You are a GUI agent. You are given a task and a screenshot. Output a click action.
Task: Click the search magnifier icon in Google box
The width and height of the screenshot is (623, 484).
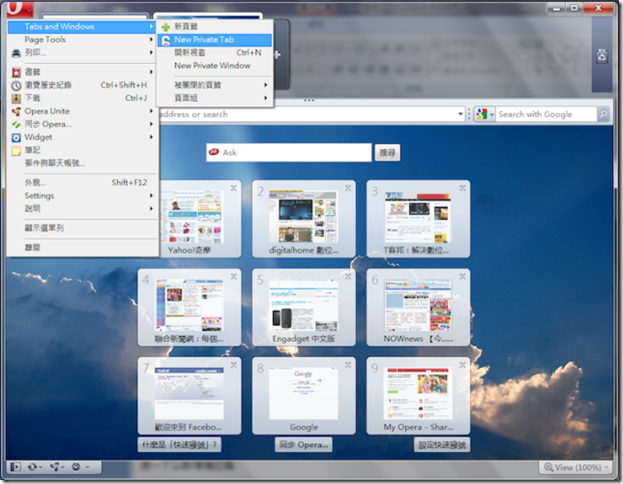click(603, 114)
